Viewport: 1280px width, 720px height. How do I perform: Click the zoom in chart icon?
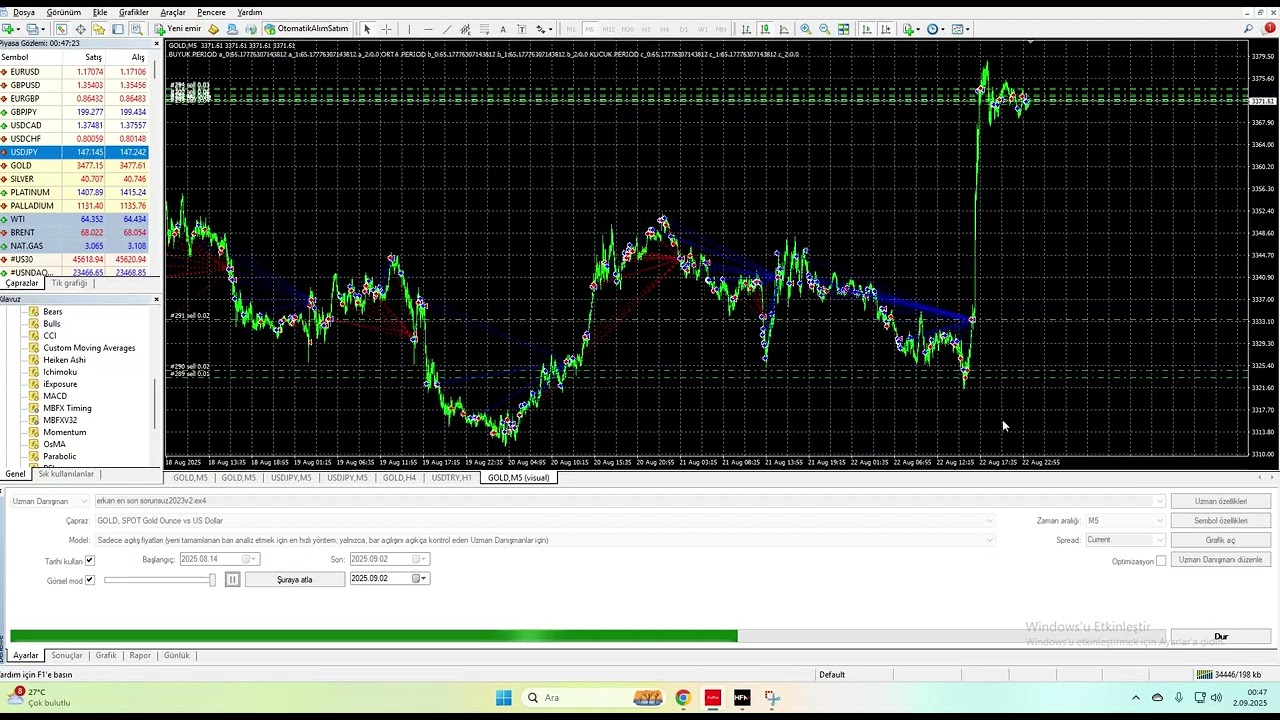click(x=806, y=29)
